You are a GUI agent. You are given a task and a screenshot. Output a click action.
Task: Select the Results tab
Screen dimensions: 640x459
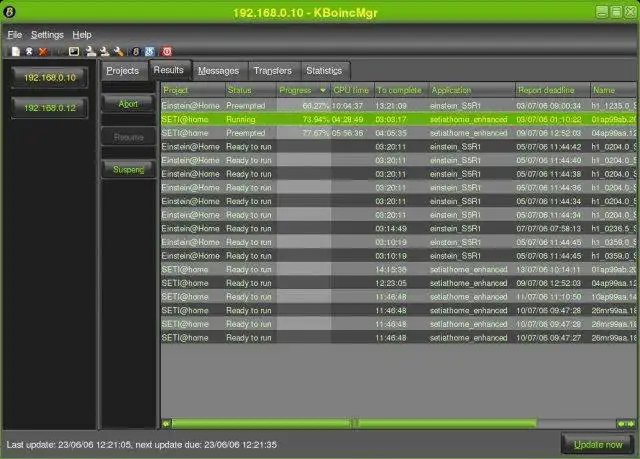(x=169, y=70)
